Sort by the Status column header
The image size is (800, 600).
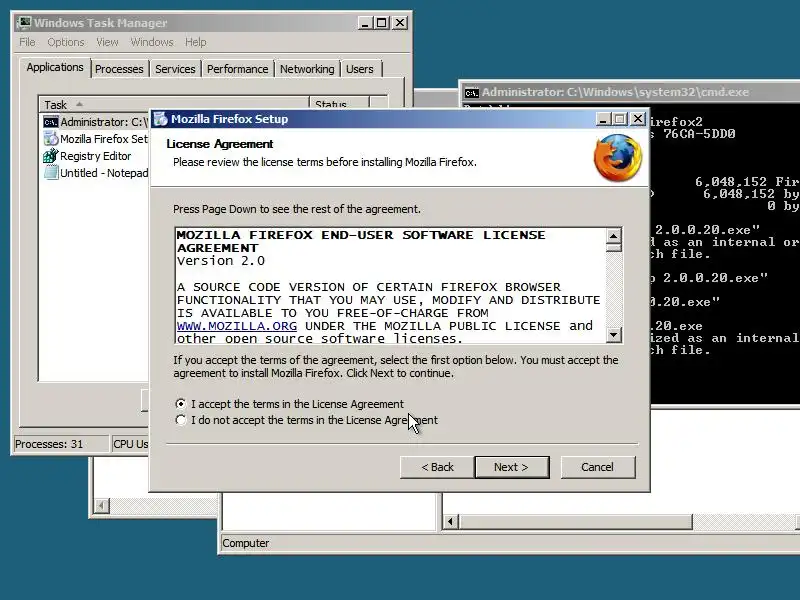tap(339, 104)
